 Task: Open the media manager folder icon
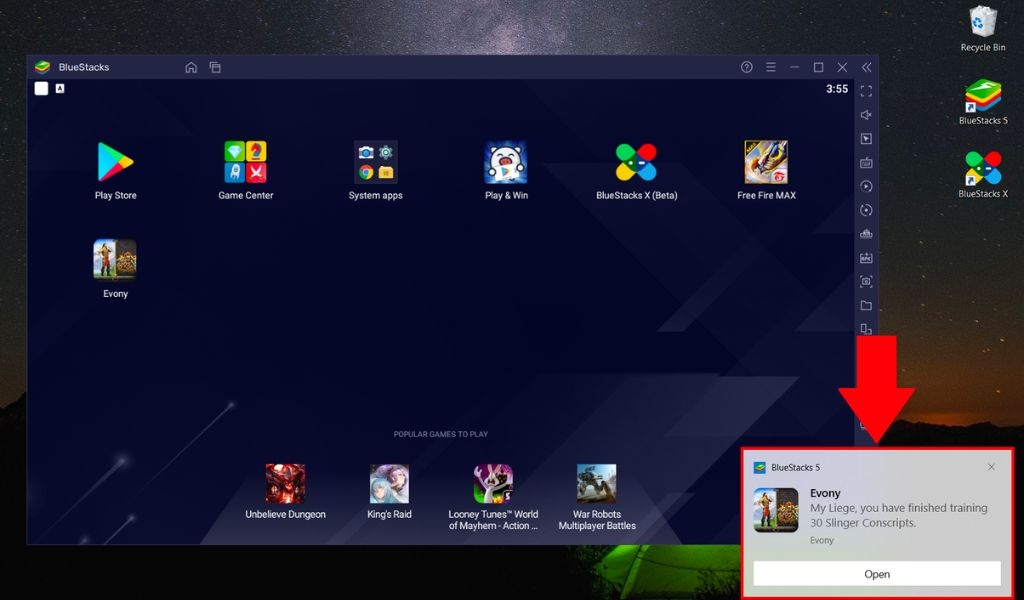pyautogui.click(x=866, y=306)
